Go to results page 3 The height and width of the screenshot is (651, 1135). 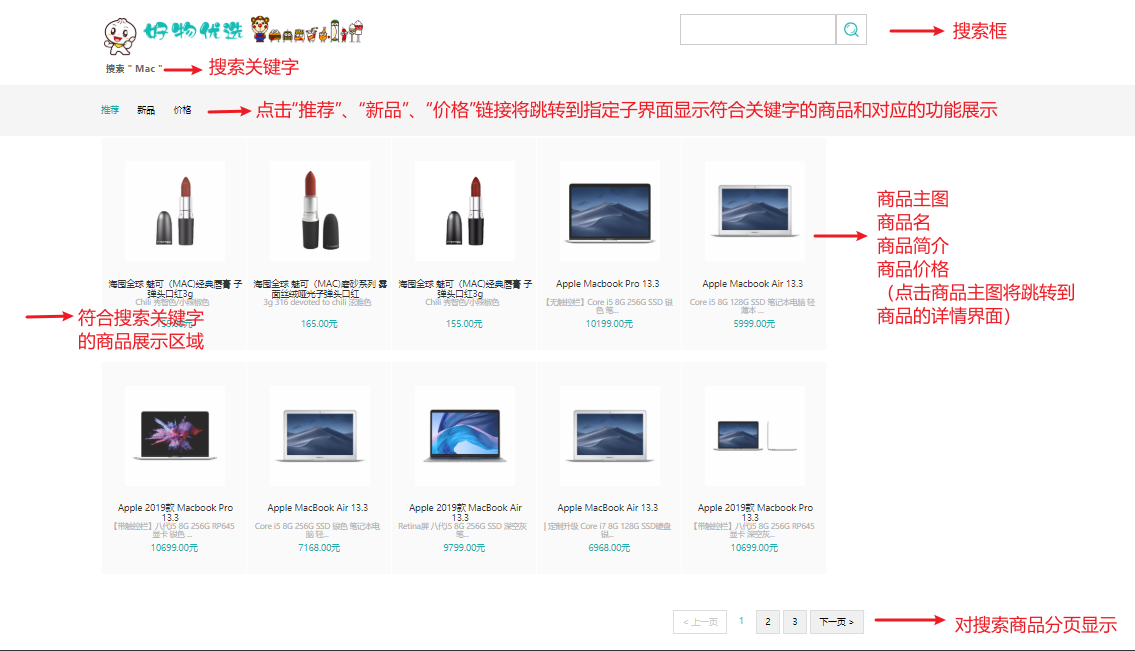pyautogui.click(x=795, y=621)
